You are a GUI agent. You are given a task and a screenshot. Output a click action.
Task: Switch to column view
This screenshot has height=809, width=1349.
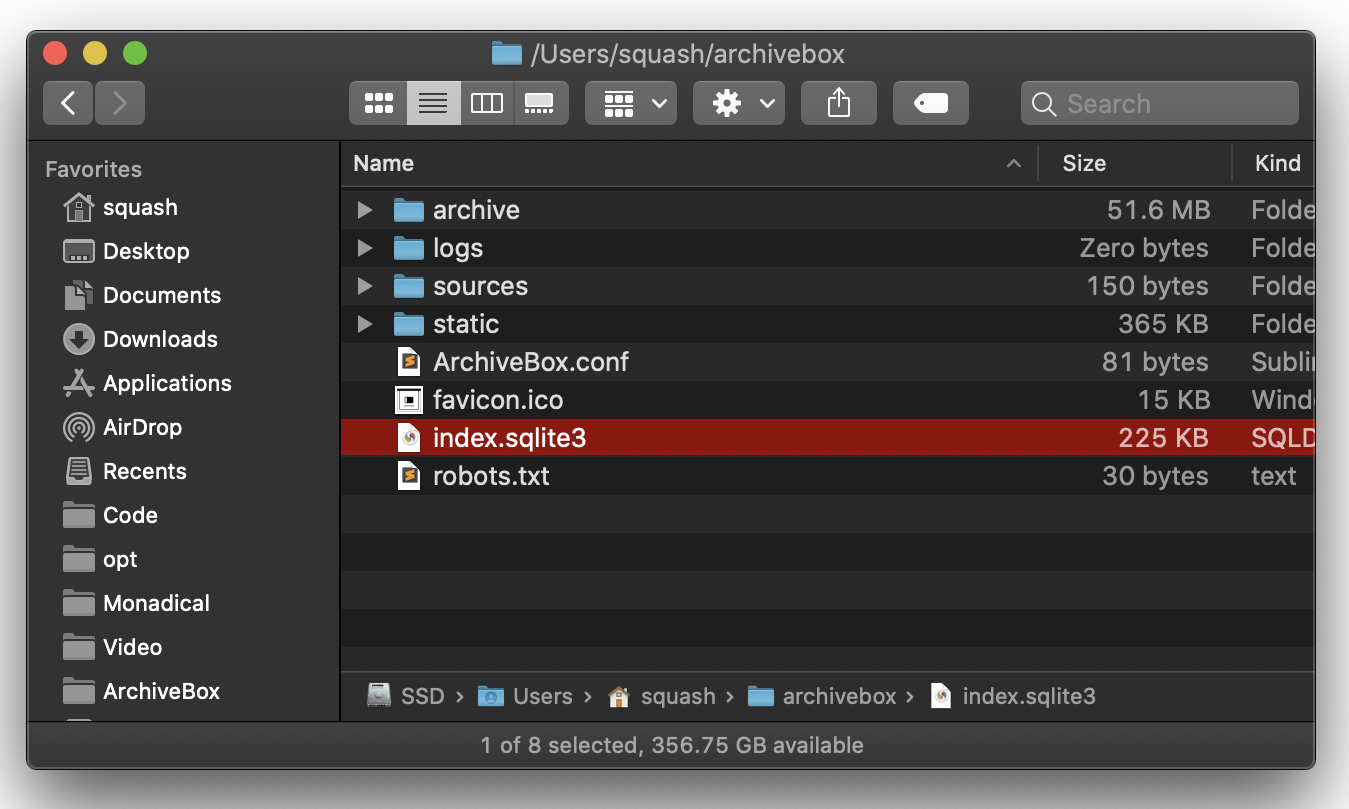pos(487,103)
